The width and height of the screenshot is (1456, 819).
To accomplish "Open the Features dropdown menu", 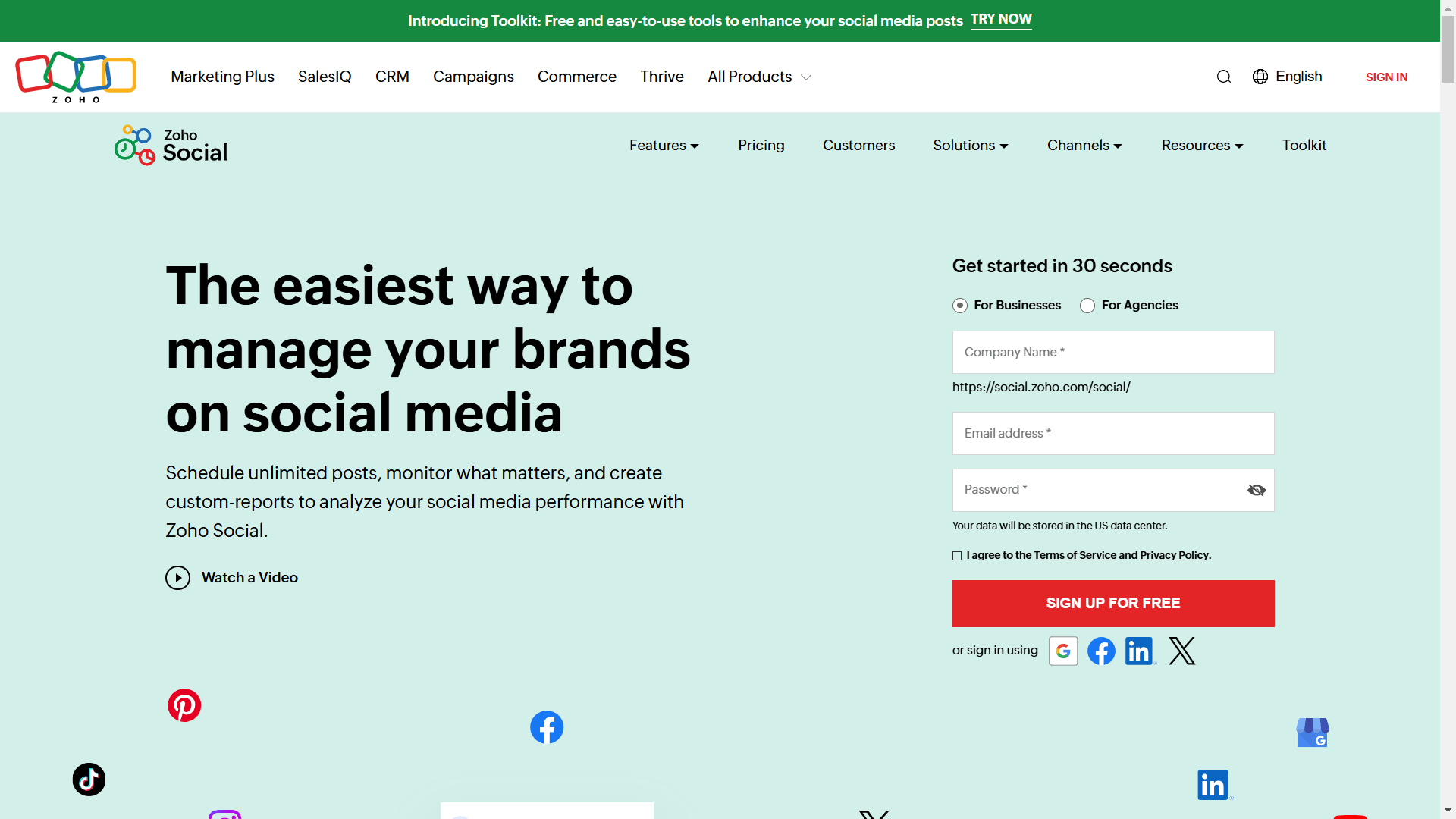I will coord(664,145).
